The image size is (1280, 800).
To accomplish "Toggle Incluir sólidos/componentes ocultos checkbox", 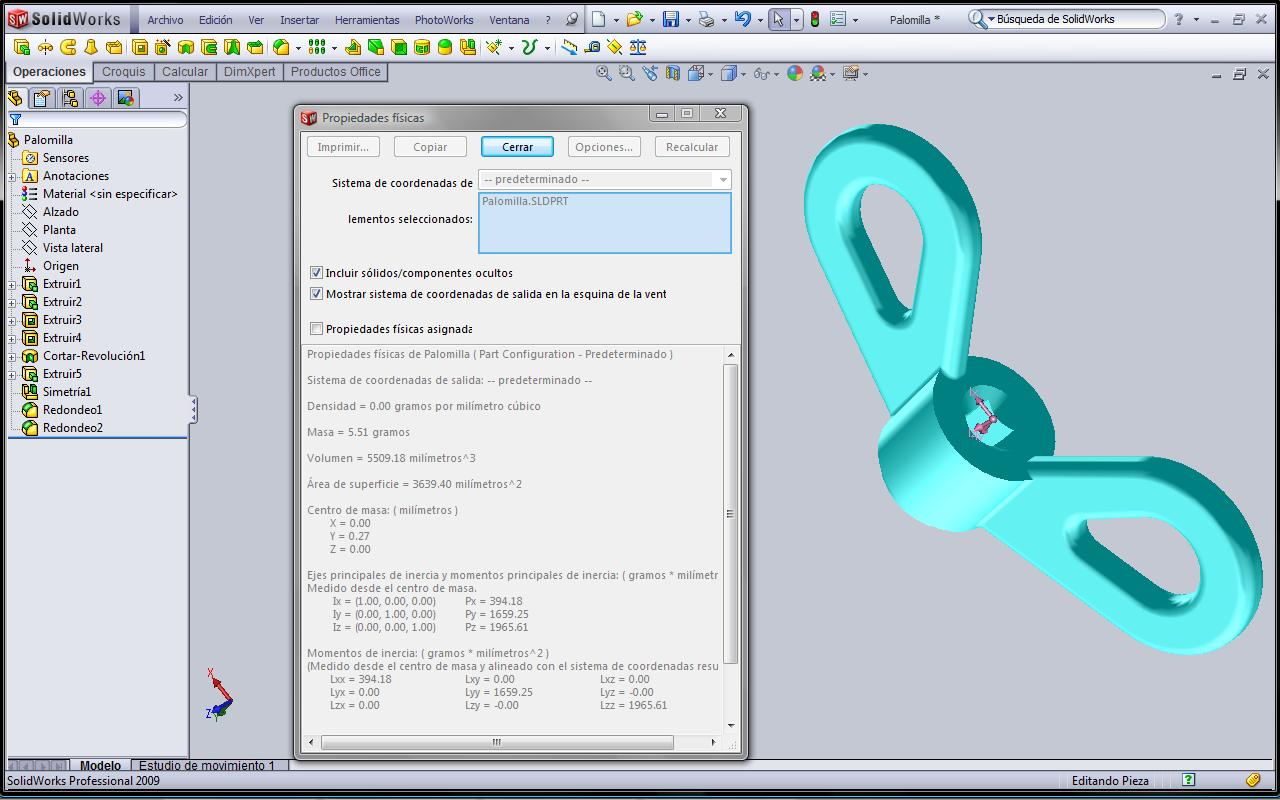I will point(316,272).
